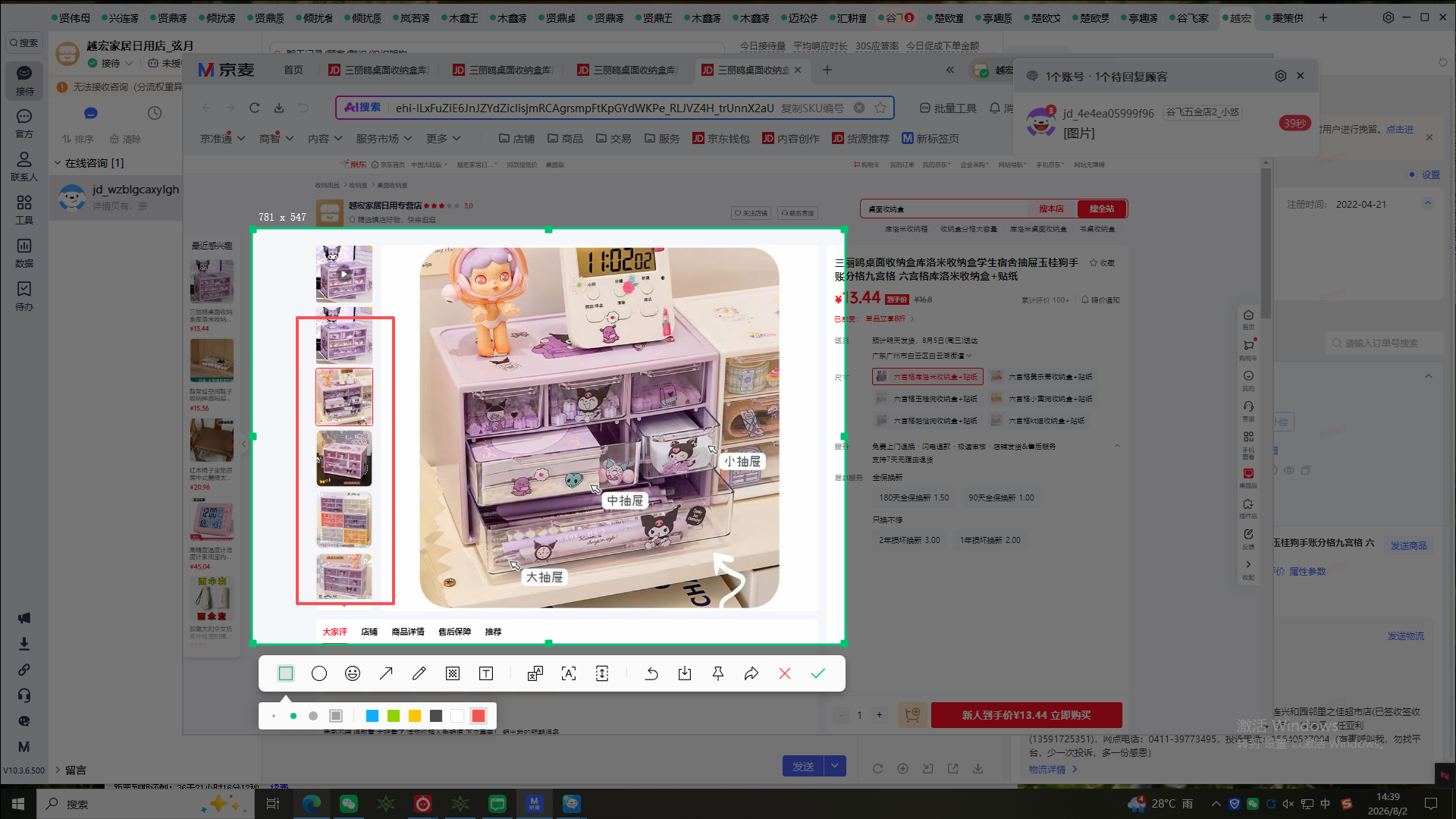This screenshot has width=1456, height=819.
Task: Switch to the 商品详情 tab
Action: click(x=408, y=632)
